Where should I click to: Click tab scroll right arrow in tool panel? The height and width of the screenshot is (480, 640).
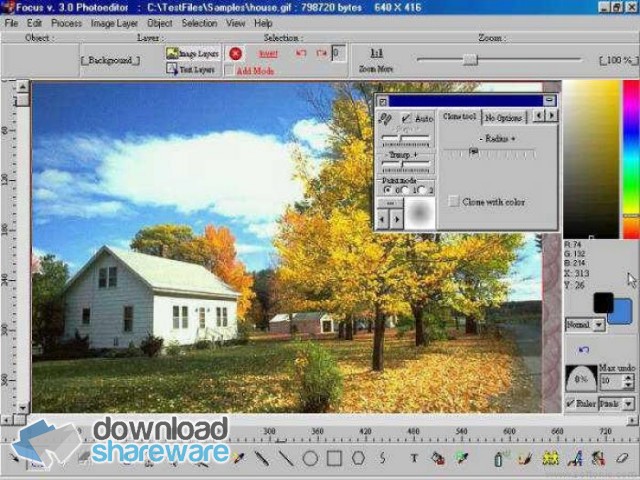[x=551, y=116]
